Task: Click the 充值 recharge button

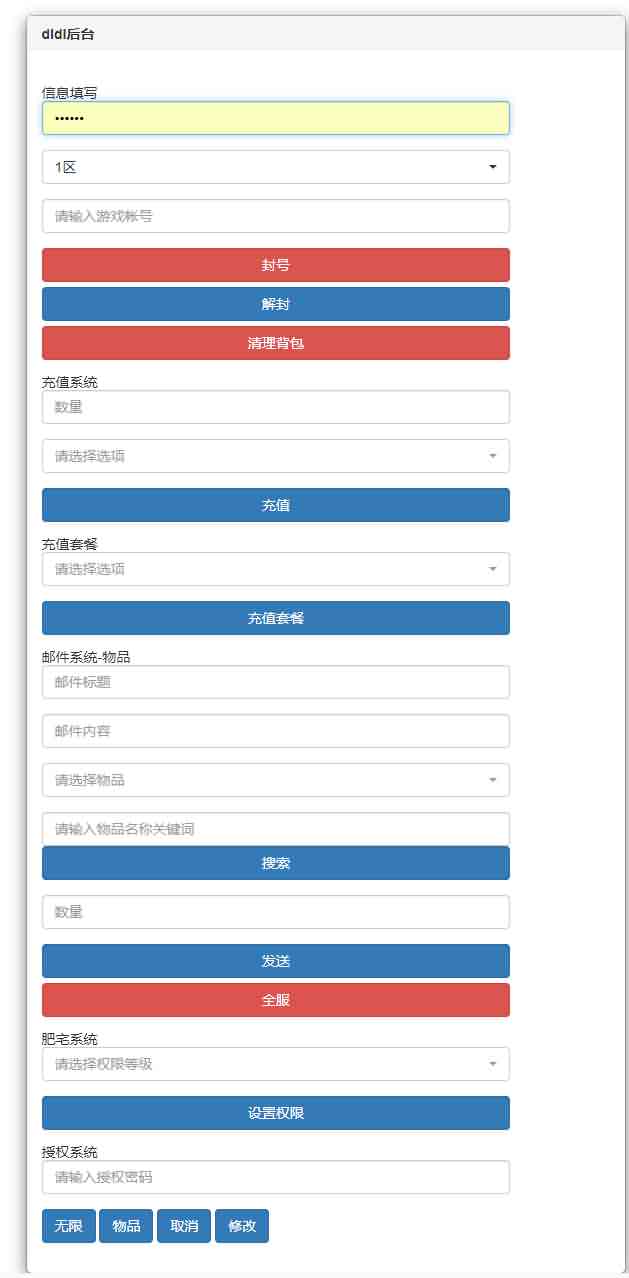Action: 275,505
